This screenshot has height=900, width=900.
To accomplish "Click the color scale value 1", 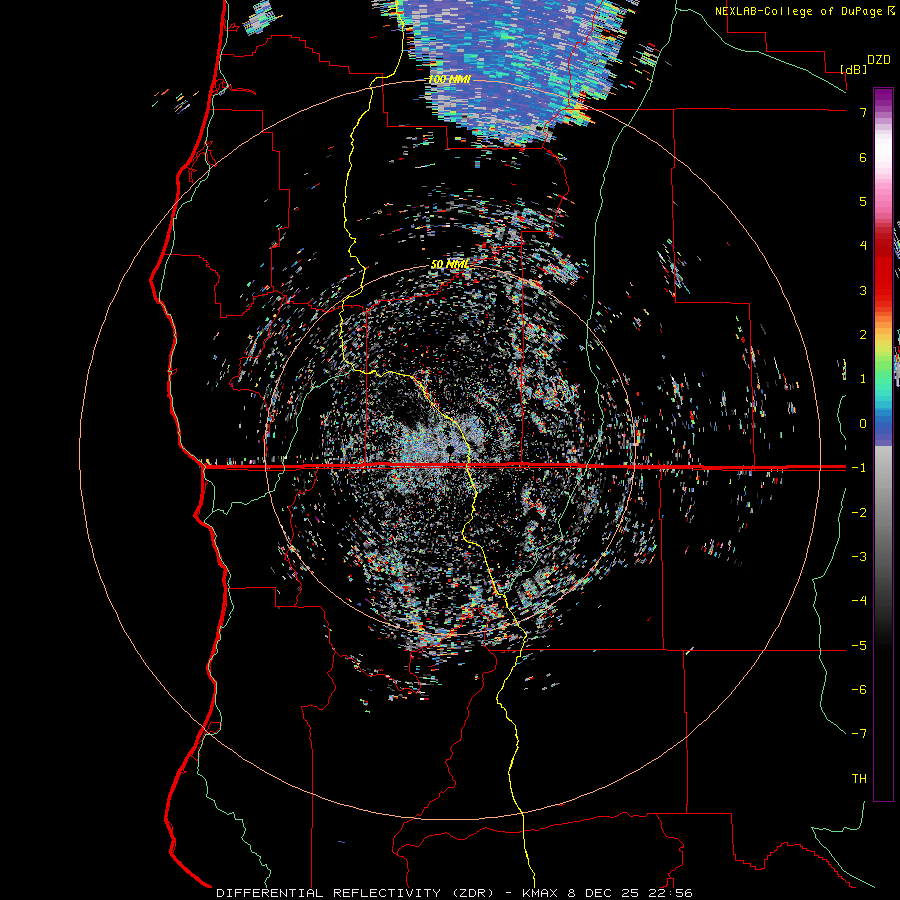I will pyautogui.click(x=863, y=379).
